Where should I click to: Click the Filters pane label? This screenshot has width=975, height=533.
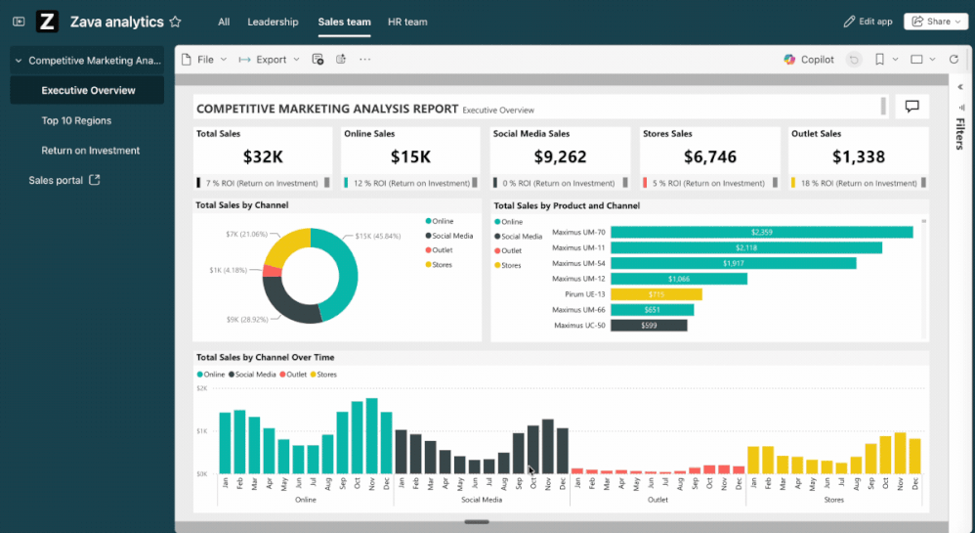click(961, 134)
